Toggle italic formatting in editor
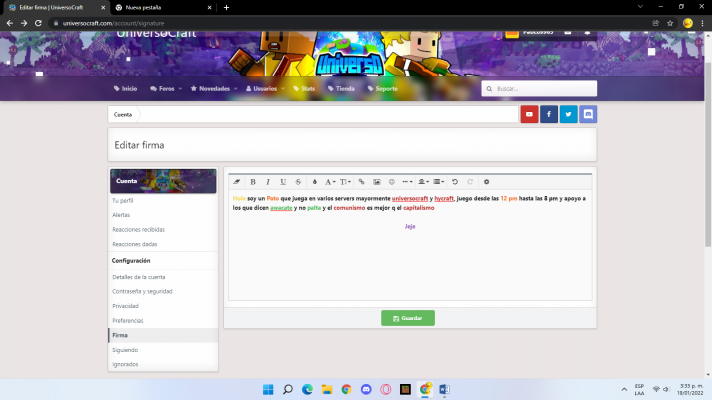Image resolution: width=712 pixels, height=400 pixels. 268,182
